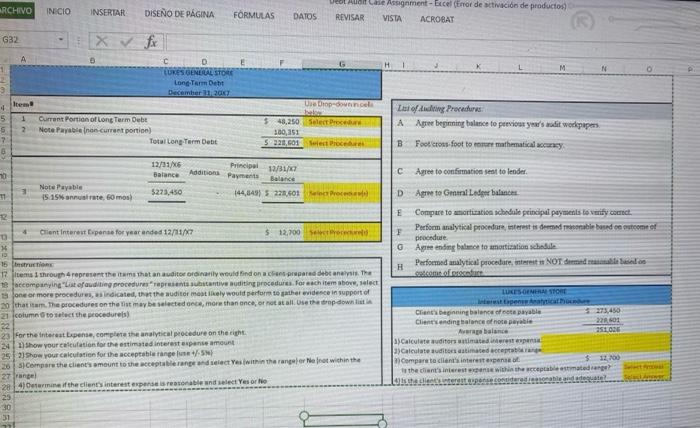Select column M header
This screenshot has height=428, width=700.
(x=562, y=68)
